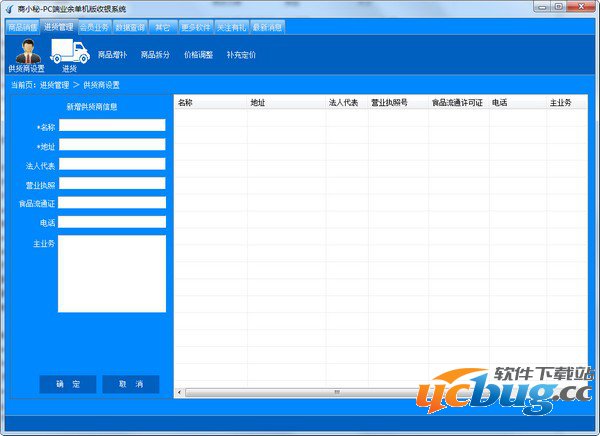Image resolution: width=600 pixels, height=436 pixels.
Task: Focus the 名称 name input field
Action: 112,125
